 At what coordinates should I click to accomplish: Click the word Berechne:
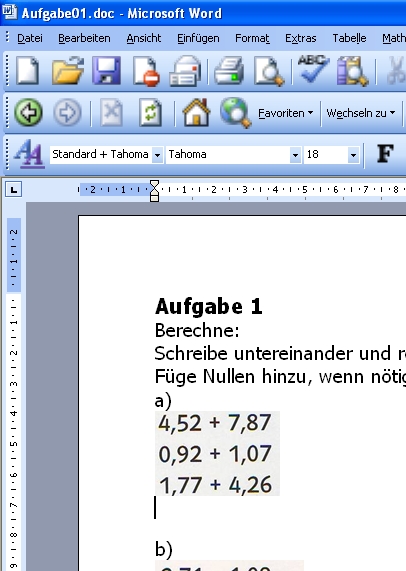pyautogui.click(x=197, y=331)
